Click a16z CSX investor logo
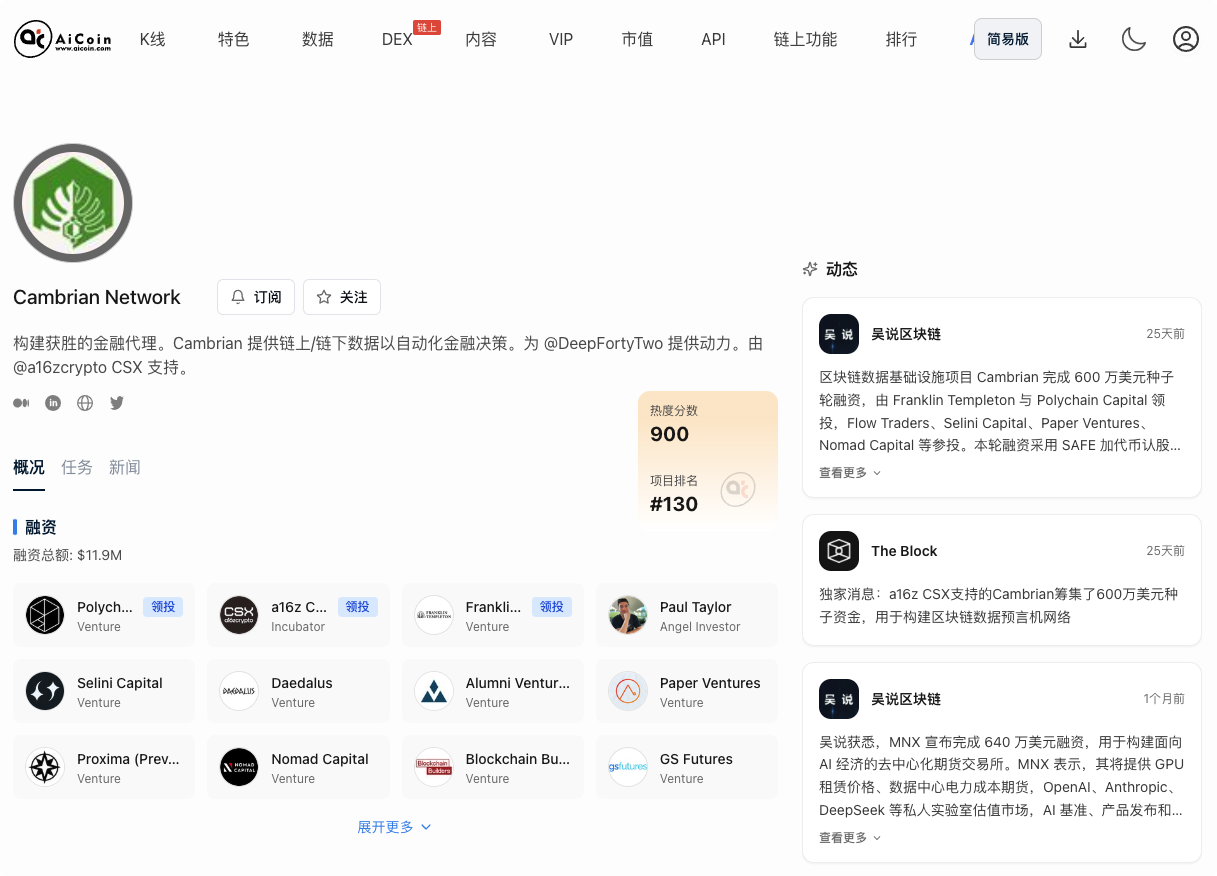This screenshot has height=876, width=1217. (x=239, y=615)
